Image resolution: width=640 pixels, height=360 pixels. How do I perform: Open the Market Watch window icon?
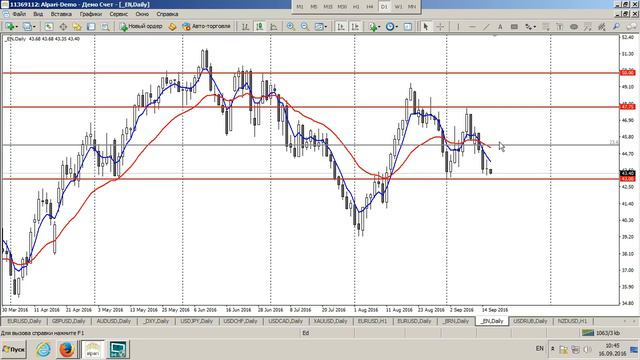49,27
